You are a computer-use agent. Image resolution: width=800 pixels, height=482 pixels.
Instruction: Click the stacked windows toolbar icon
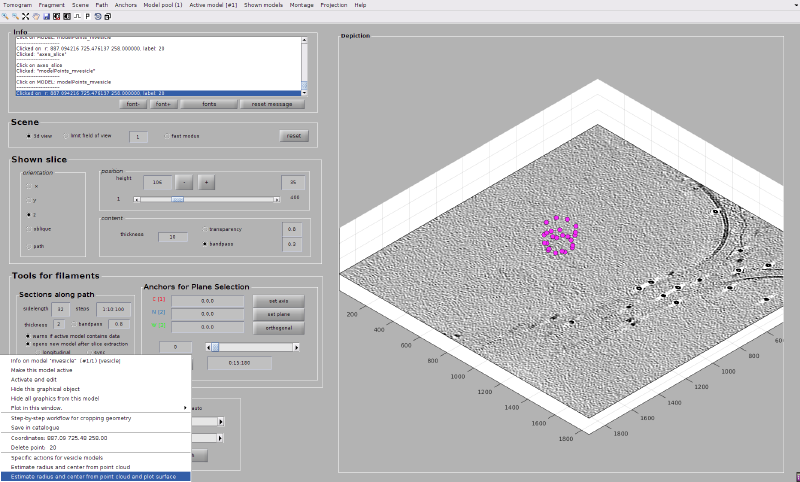[107, 16]
